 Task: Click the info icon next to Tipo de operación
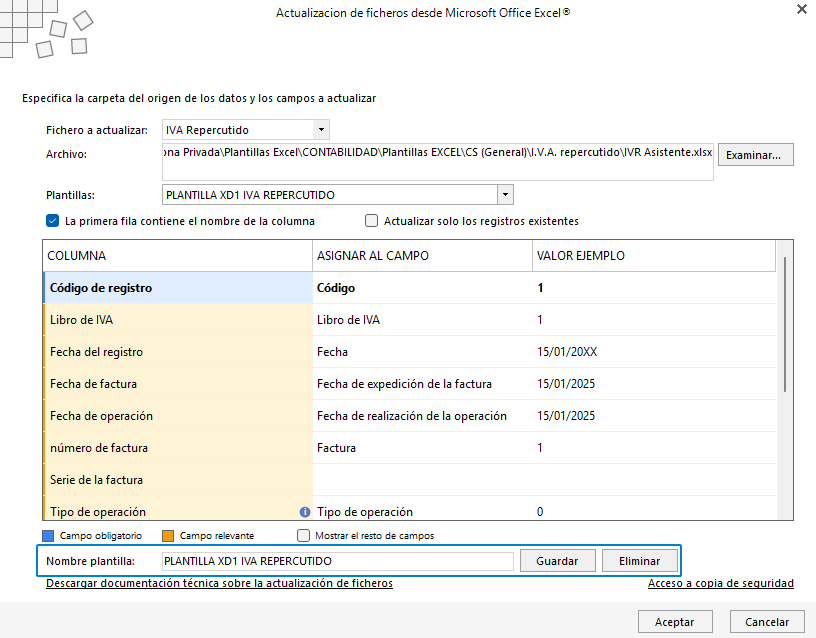(x=305, y=512)
